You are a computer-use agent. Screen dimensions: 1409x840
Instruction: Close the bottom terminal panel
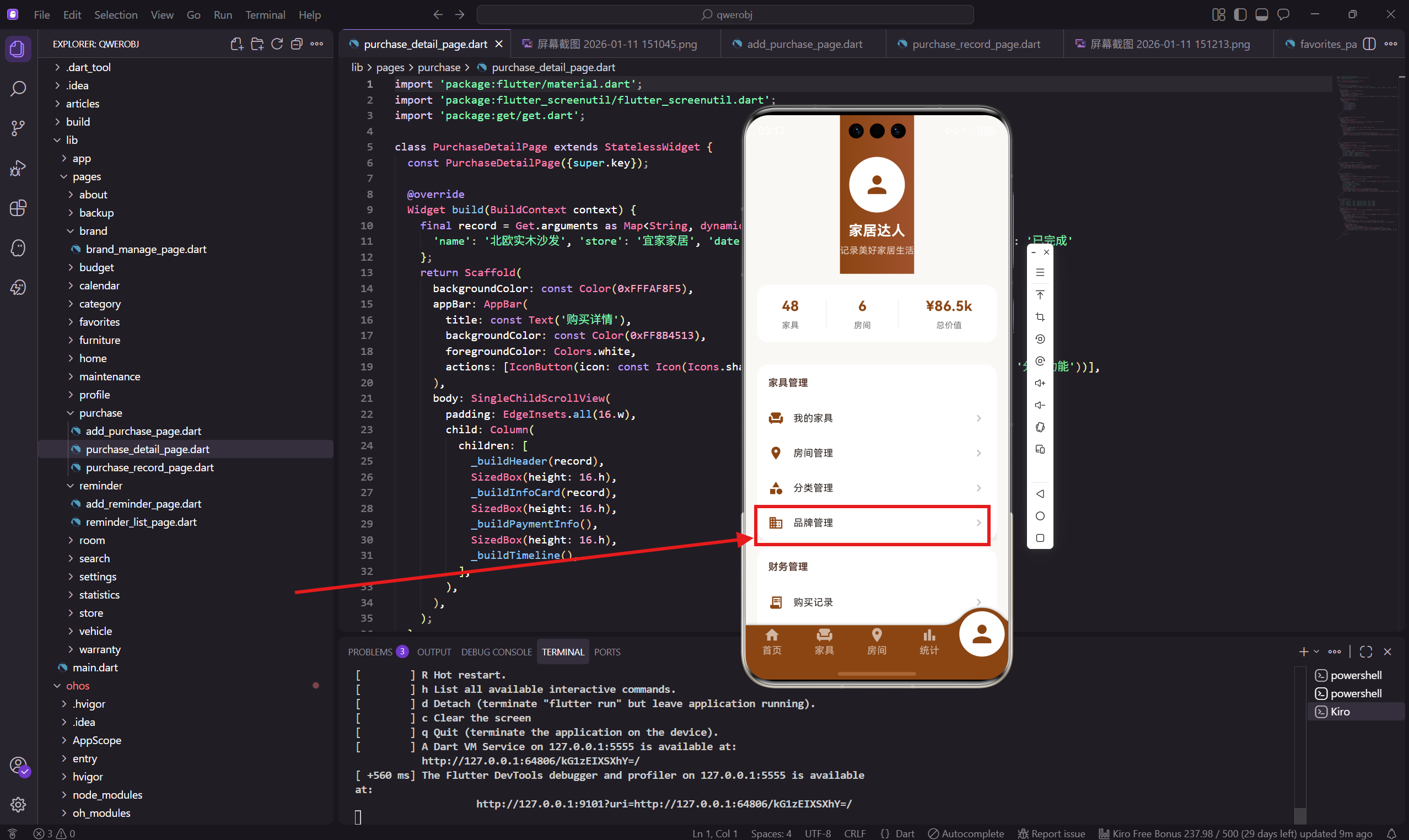pos(1388,651)
